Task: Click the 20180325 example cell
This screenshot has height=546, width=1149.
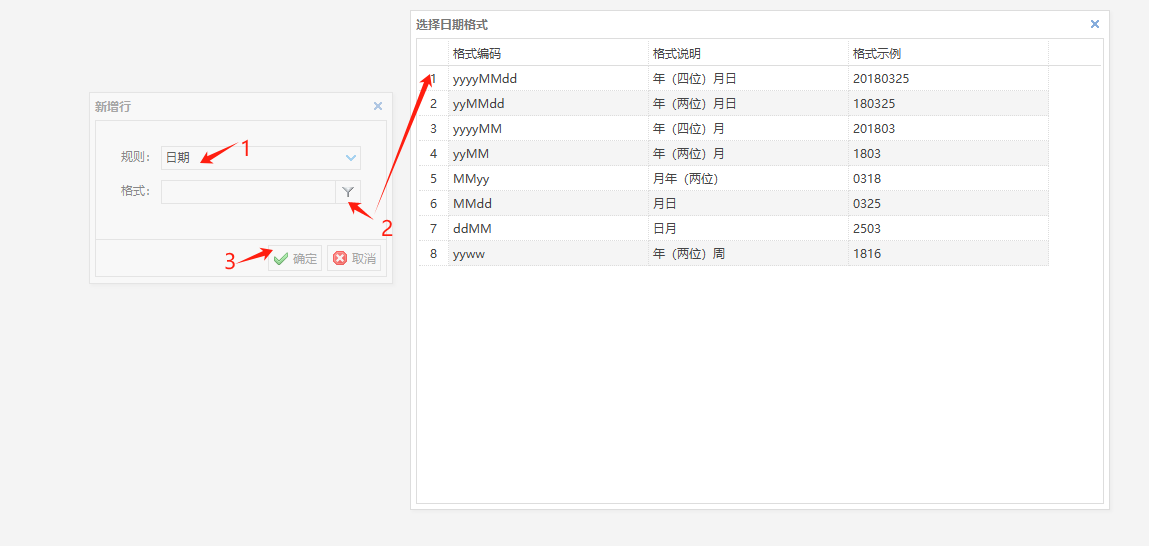Action: pyautogui.click(x=881, y=78)
